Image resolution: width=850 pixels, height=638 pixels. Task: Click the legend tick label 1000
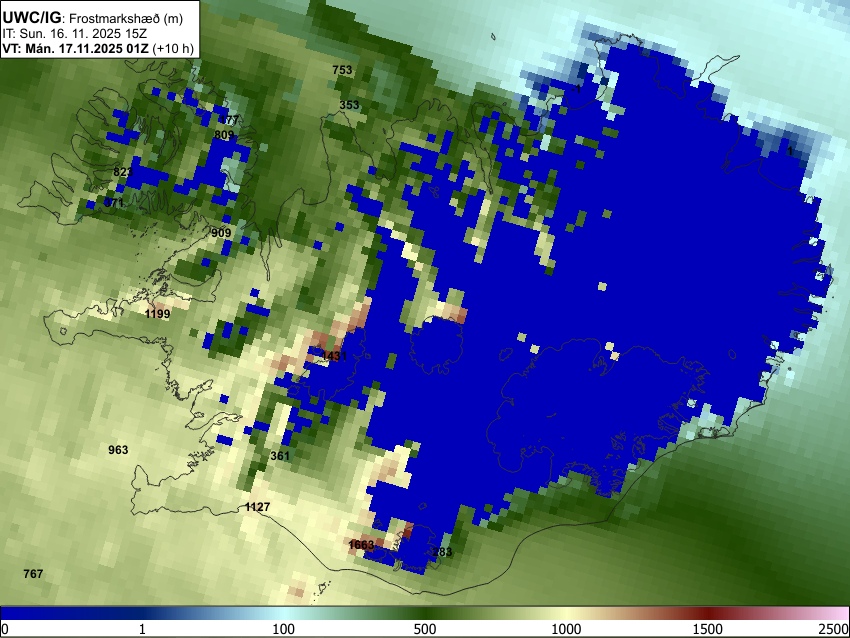coord(566,629)
